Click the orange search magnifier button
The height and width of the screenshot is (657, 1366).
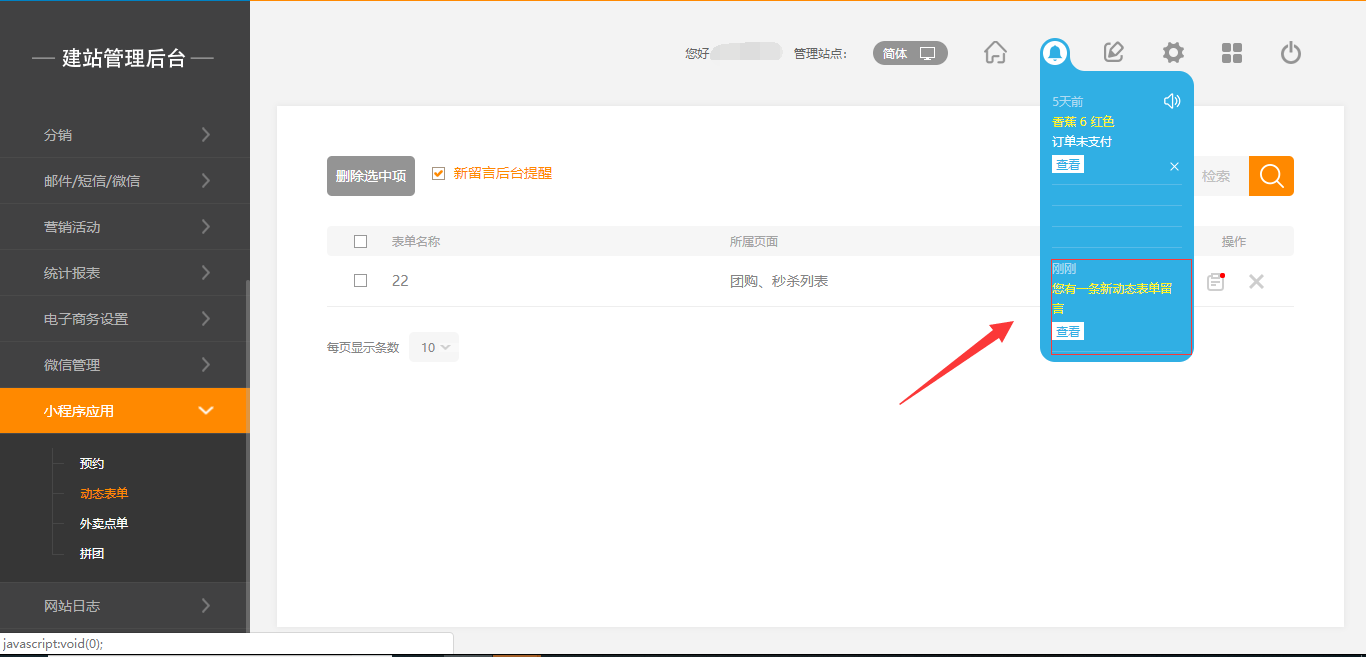click(1271, 176)
